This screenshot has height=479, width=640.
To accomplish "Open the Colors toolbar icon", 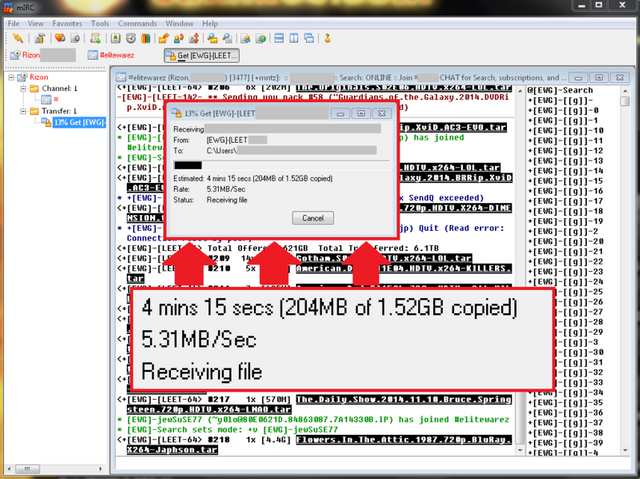I will (x=146, y=38).
